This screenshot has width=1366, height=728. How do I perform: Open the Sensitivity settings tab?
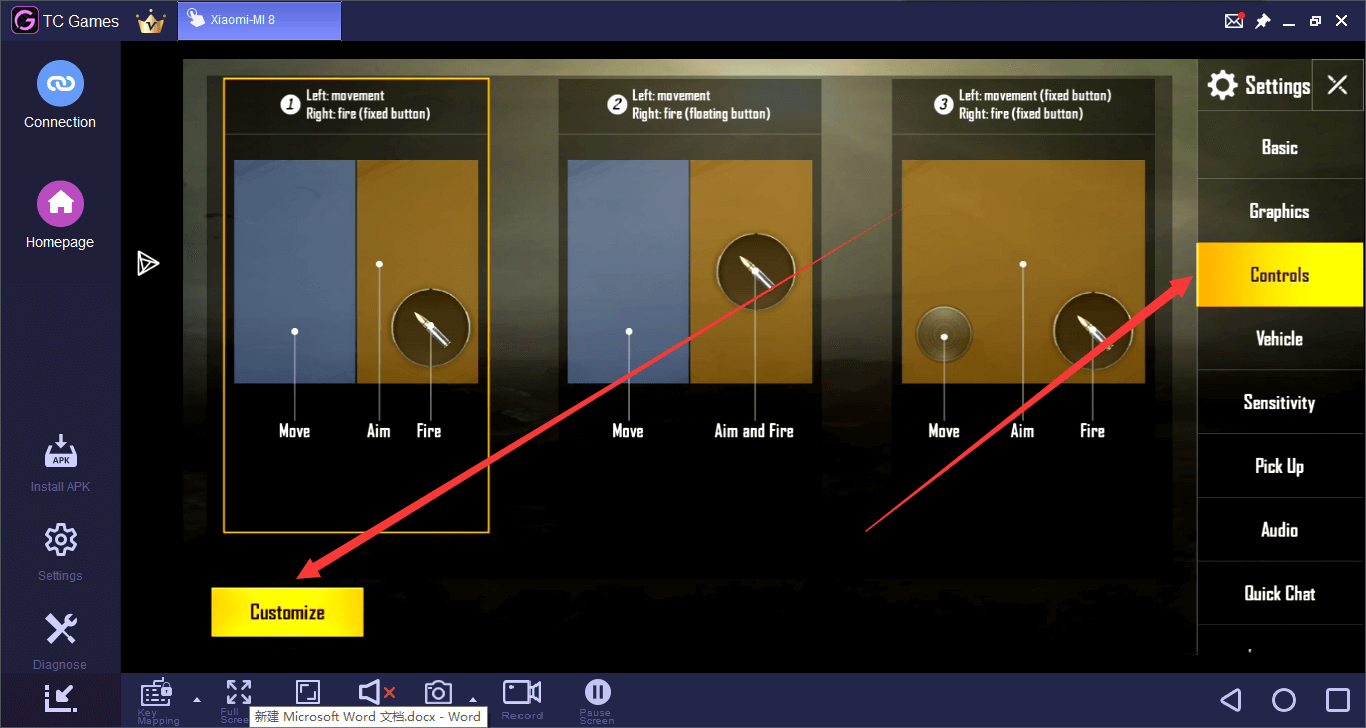coord(1280,402)
